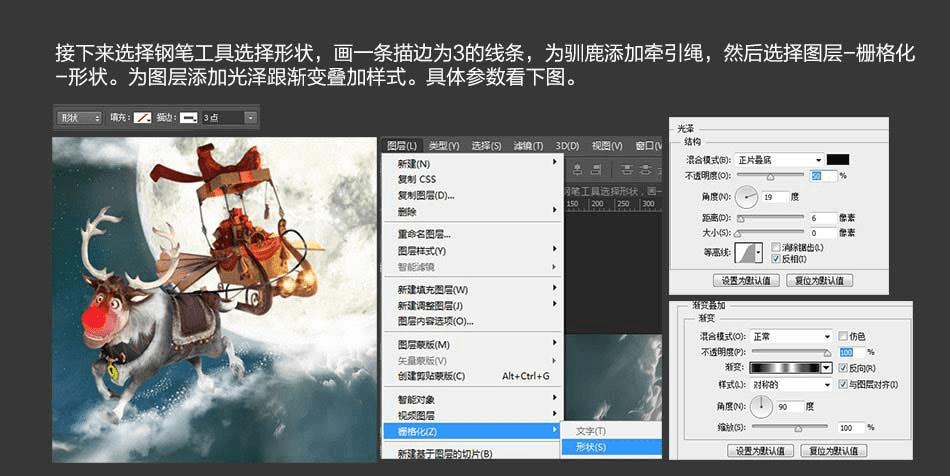
Task: Click the 等高线 contour thumbnail
Action: [x=745, y=253]
